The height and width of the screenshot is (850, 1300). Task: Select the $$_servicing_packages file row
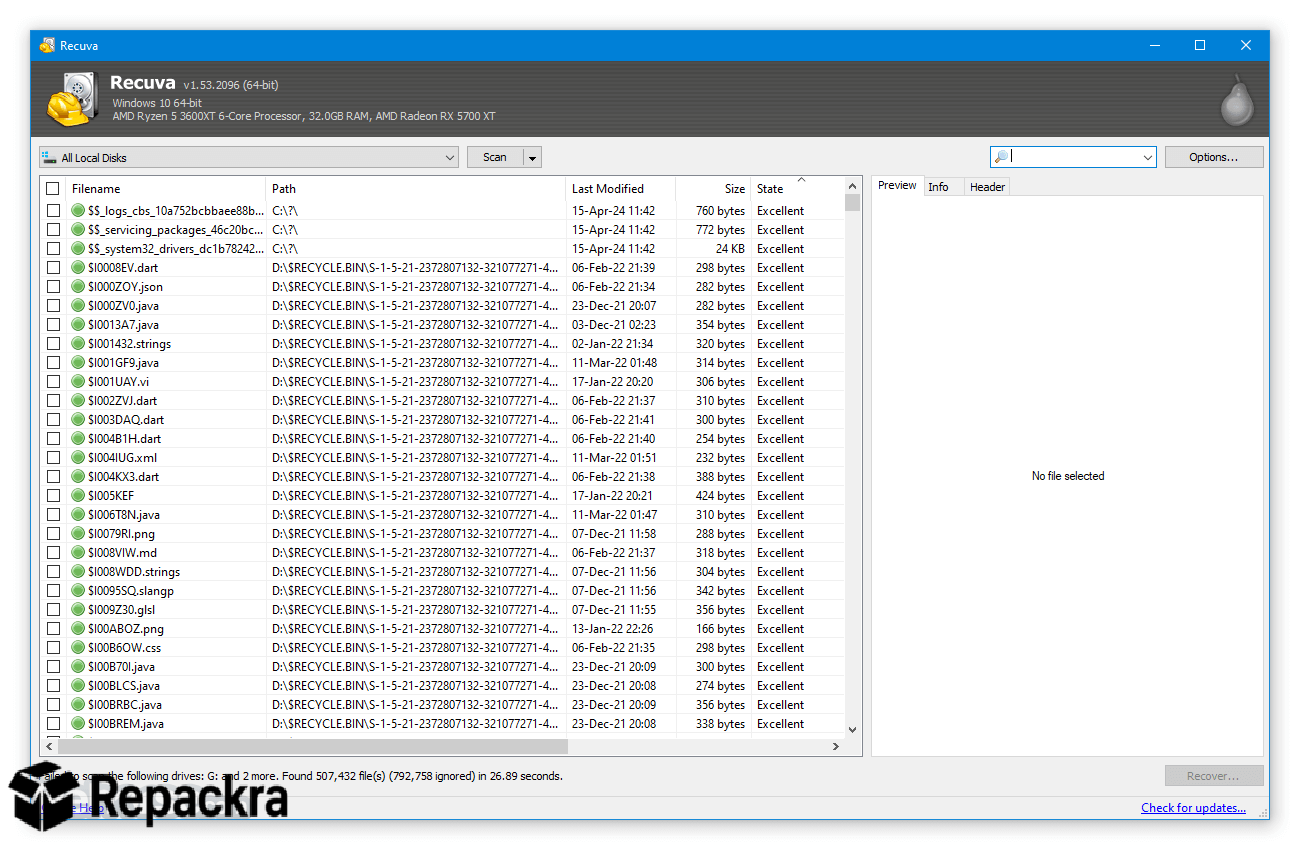tap(442, 230)
